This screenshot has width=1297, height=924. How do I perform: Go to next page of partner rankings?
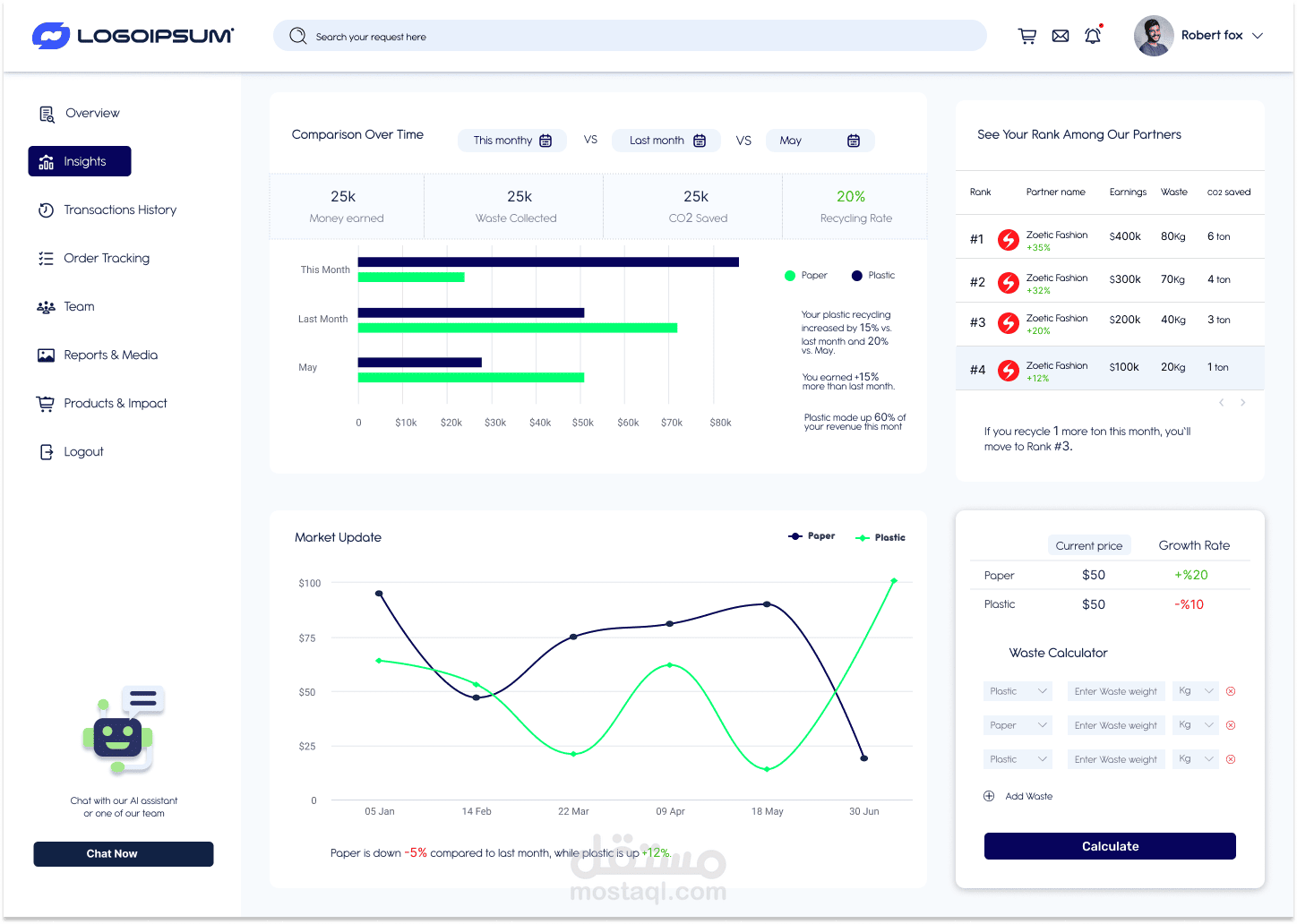pos(1242,403)
